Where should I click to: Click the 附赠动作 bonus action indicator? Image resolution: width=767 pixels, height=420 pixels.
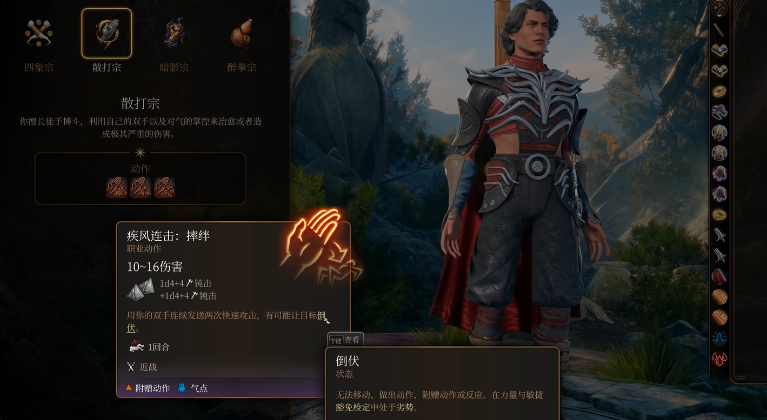(147, 388)
